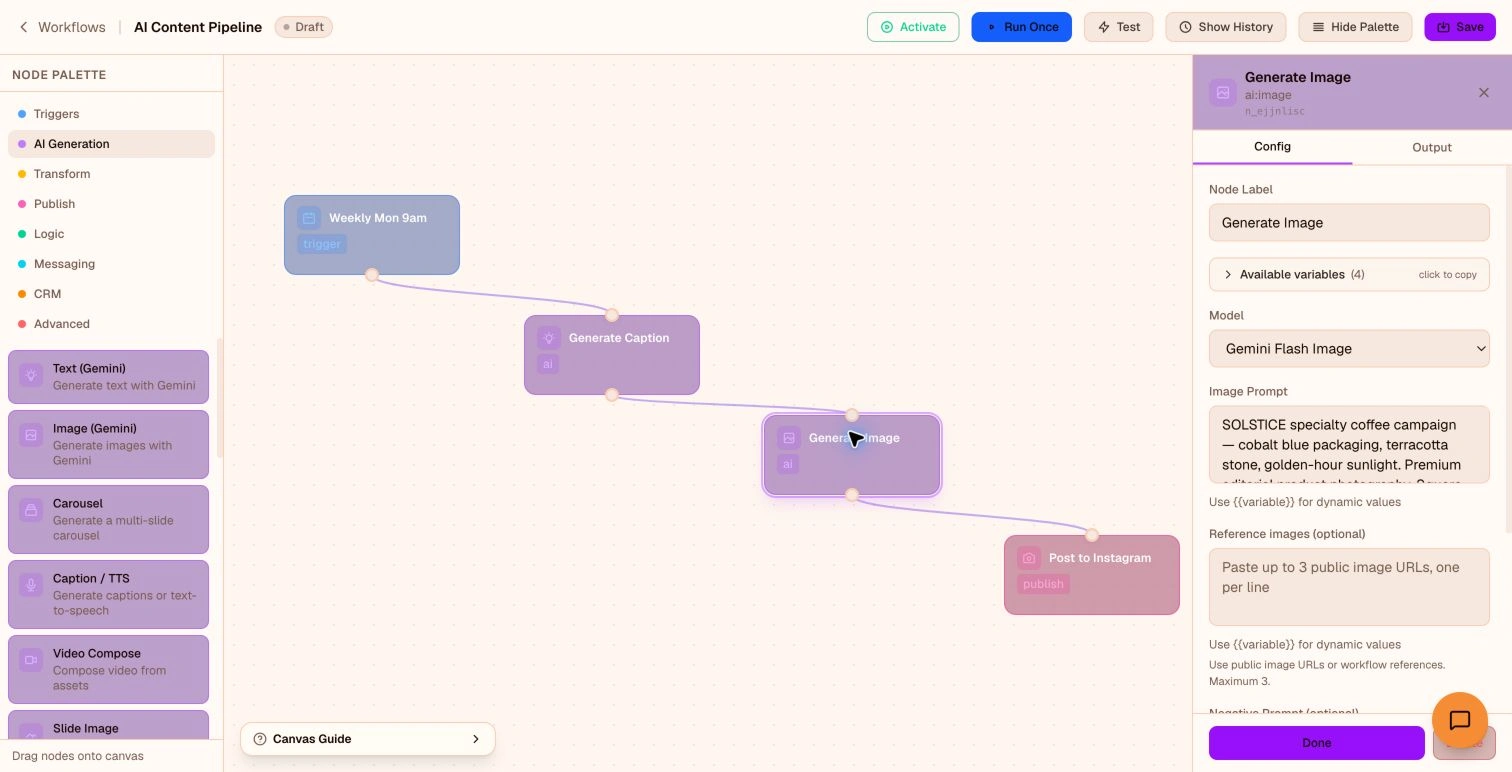Image resolution: width=1512 pixels, height=772 pixels.
Task: Click the Caption / TTS microphone icon
Action: click(31, 586)
